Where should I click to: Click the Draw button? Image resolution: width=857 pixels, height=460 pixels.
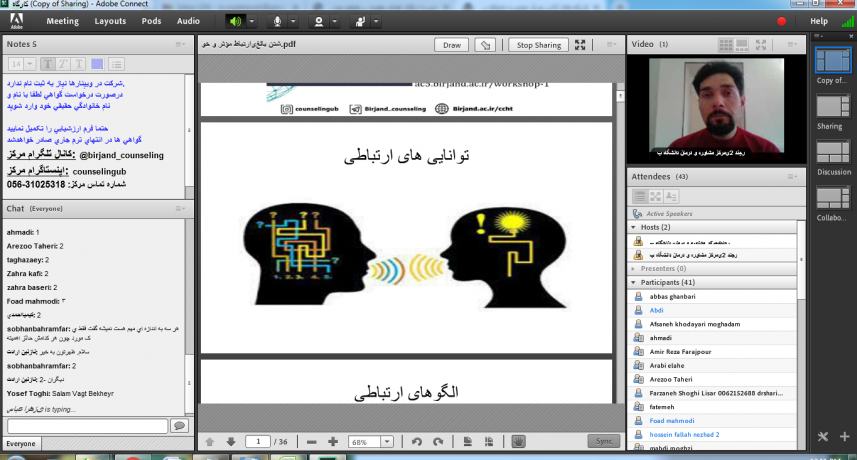point(451,45)
